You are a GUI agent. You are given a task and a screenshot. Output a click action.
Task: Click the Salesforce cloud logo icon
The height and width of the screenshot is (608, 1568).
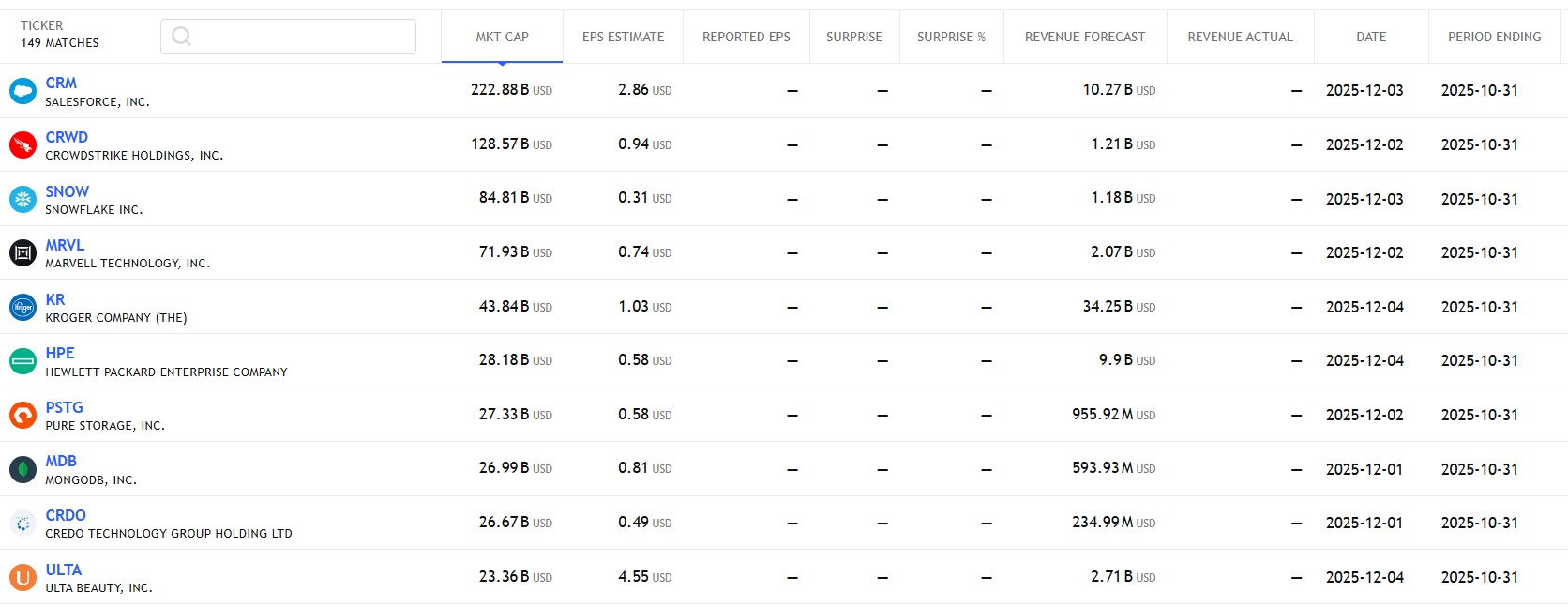click(x=23, y=91)
